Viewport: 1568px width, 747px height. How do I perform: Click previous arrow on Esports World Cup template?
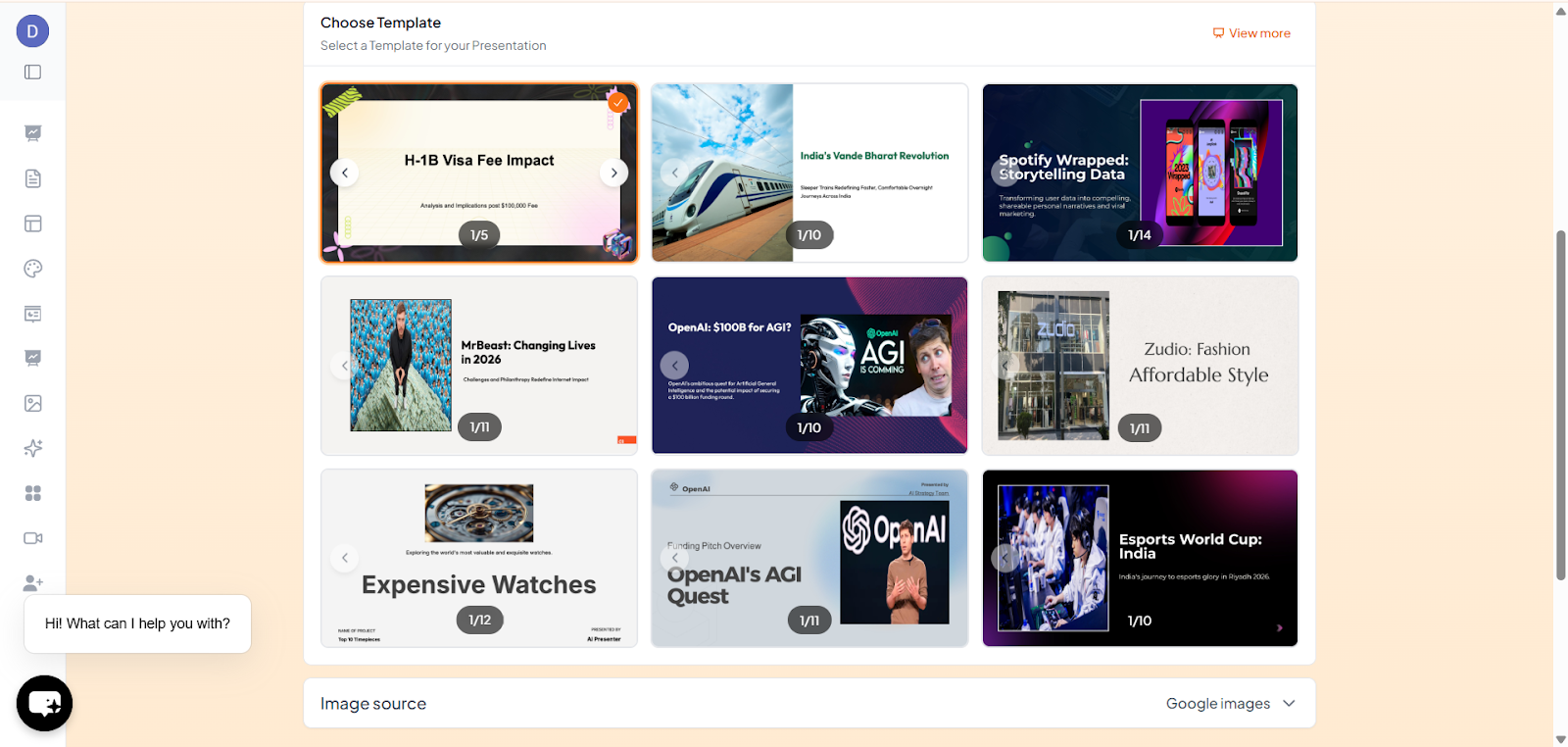point(1004,558)
